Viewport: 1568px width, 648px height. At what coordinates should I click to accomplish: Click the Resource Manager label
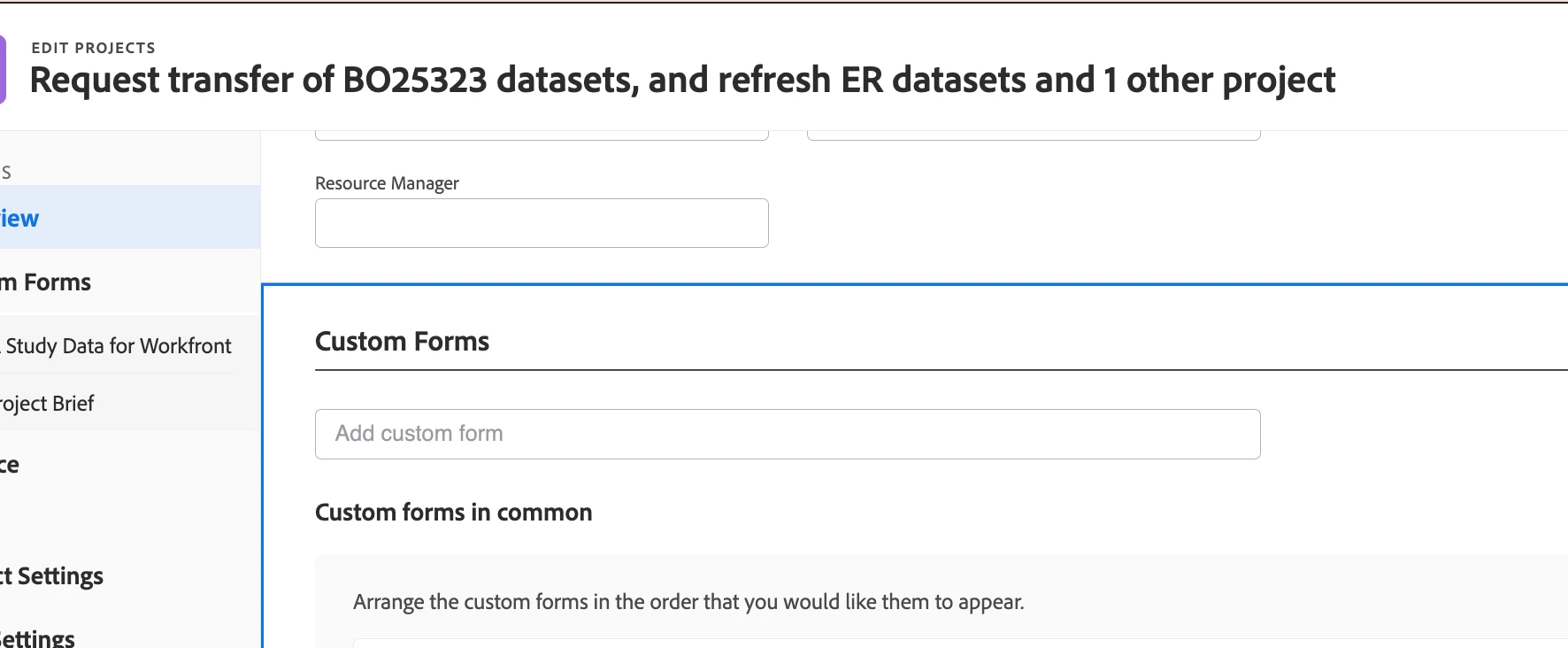coord(387,183)
